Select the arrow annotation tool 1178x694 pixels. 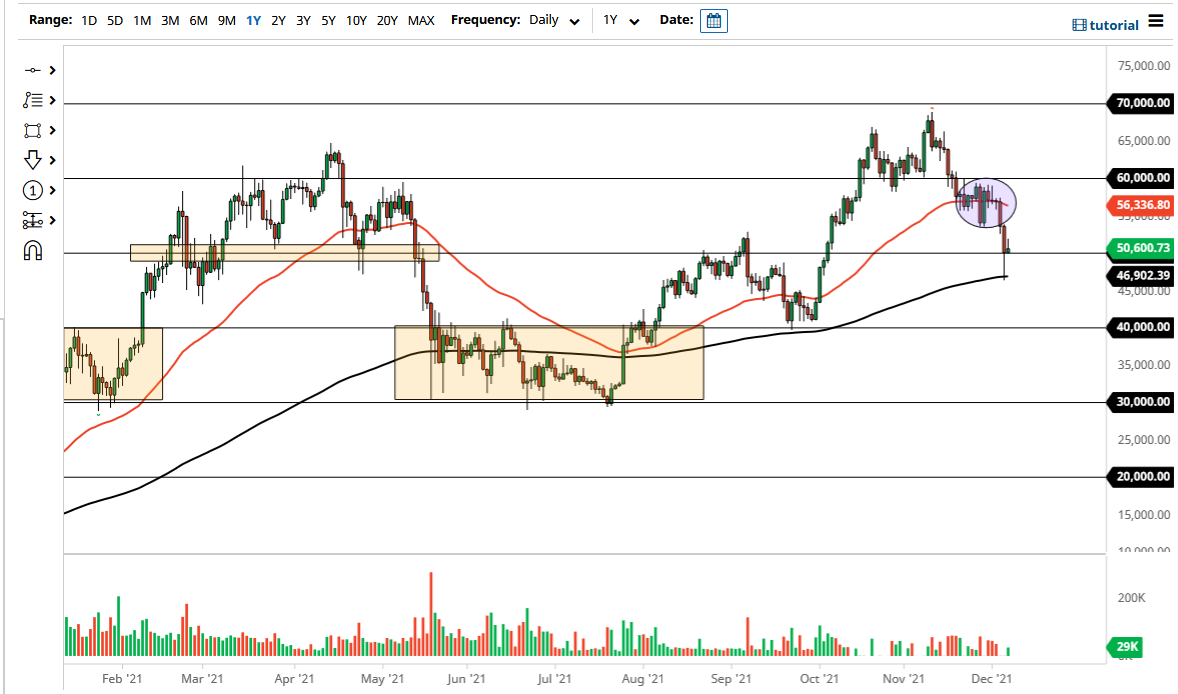33,160
